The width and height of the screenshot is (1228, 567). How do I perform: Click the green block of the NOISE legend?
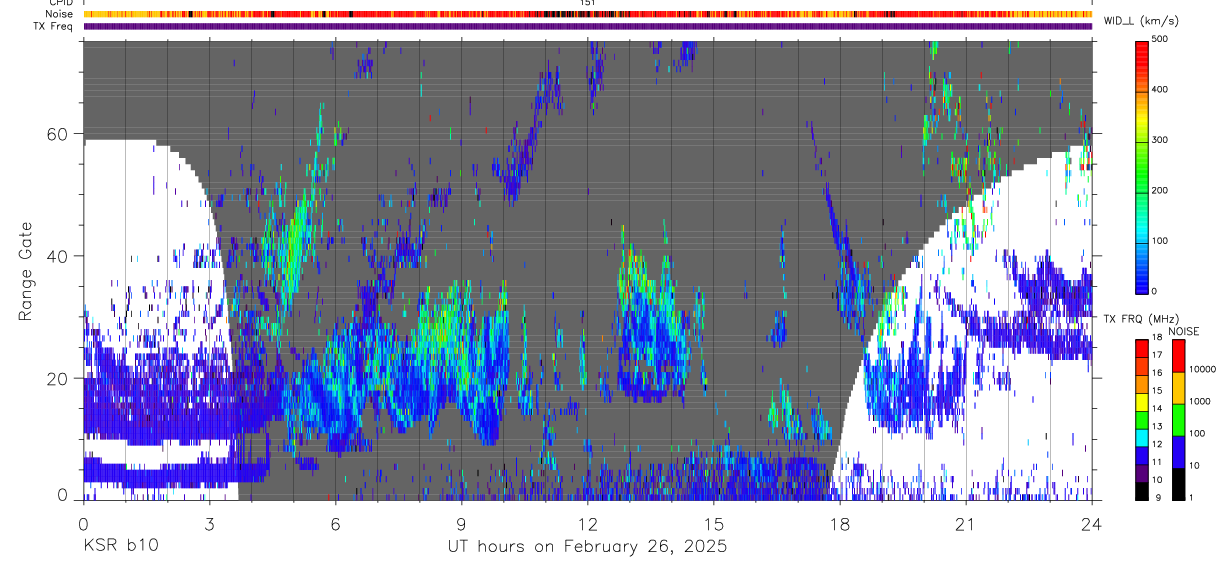coord(1179,420)
